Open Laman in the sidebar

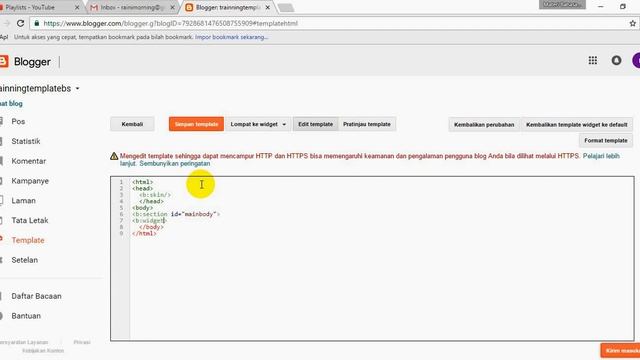[x=23, y=201]
